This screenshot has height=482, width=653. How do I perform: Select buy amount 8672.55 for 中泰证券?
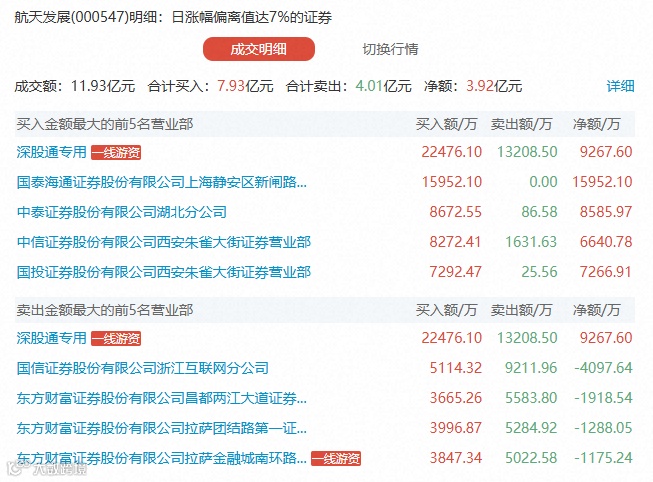click(x=456, y=212)
